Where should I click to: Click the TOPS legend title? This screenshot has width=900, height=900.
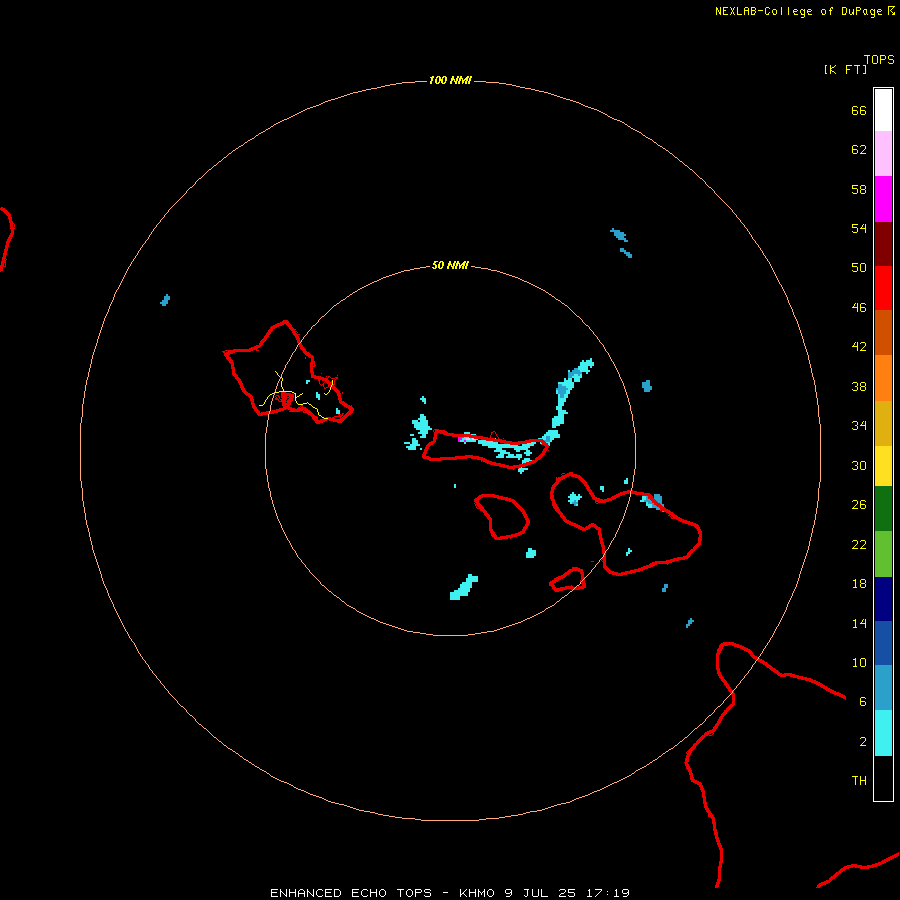pos(879,59)
